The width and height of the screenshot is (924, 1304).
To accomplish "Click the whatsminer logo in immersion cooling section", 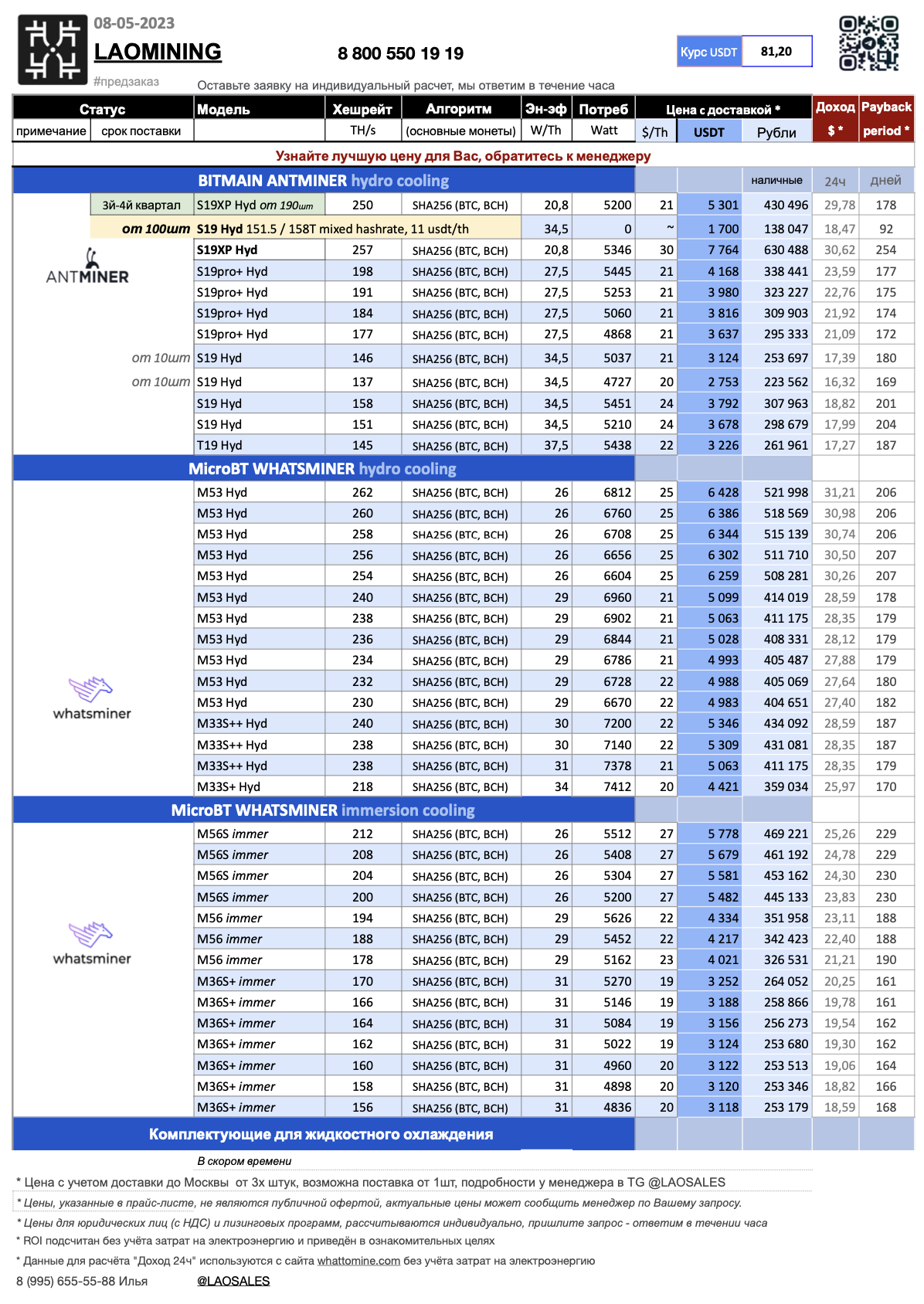I will pyautogui.click(x=92, y=943).
